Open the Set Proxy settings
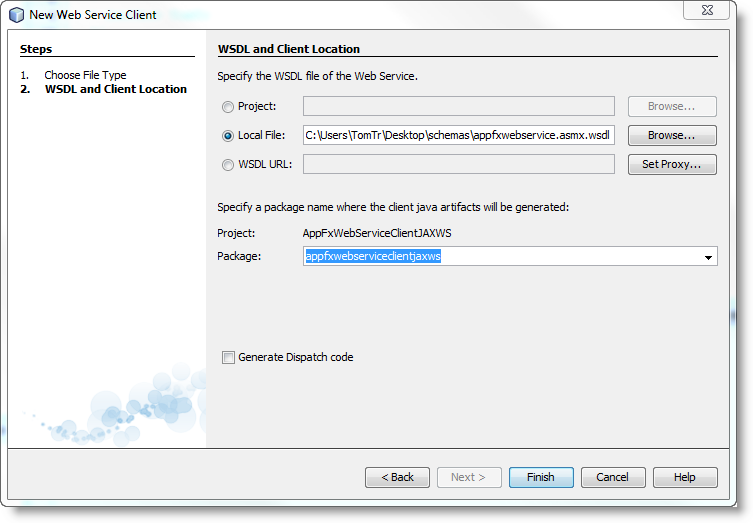The height and width of the screenshot is (523, 753). (x=672, y=165)
